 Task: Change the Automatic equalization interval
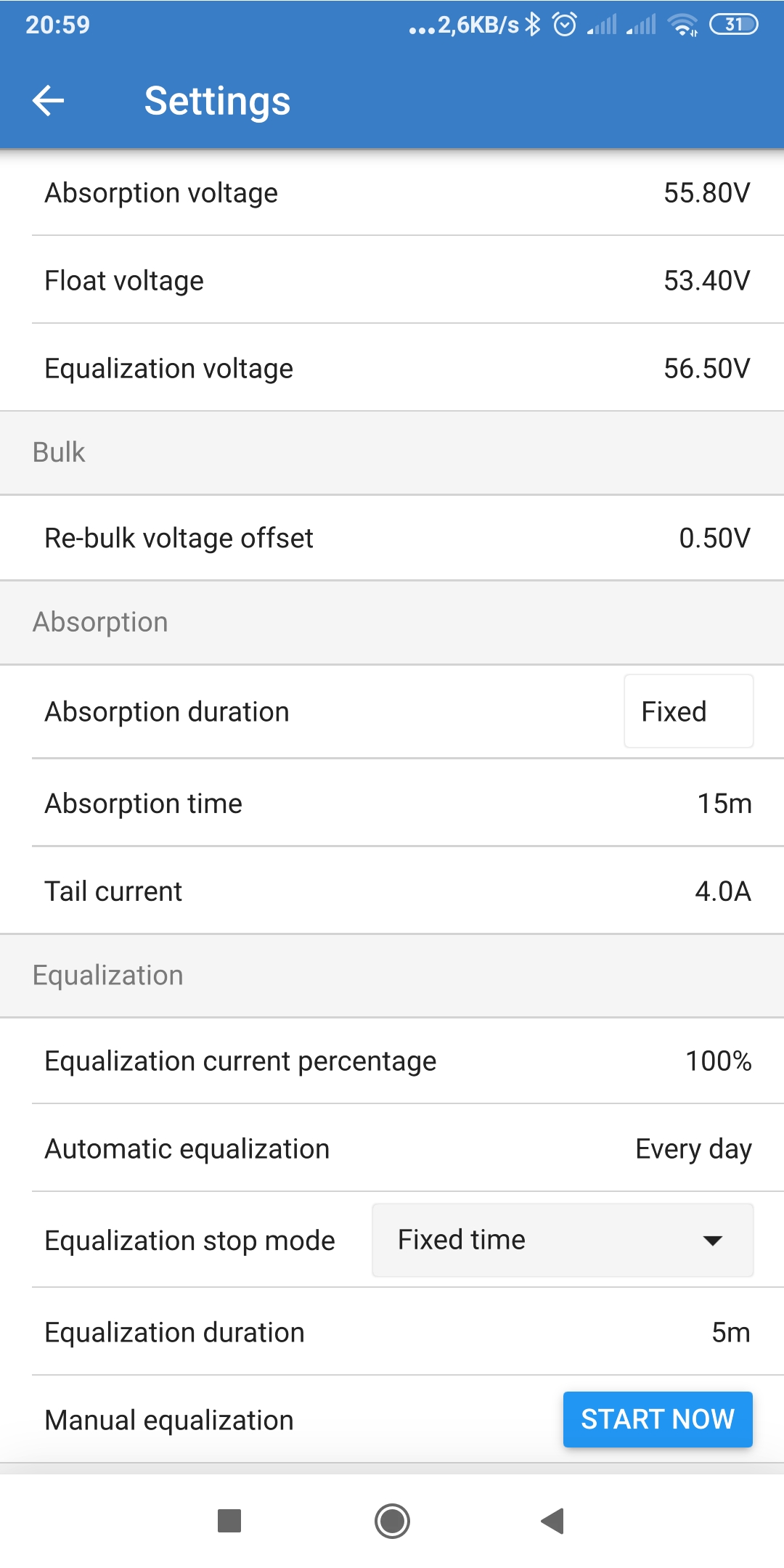click(392, 1149)
